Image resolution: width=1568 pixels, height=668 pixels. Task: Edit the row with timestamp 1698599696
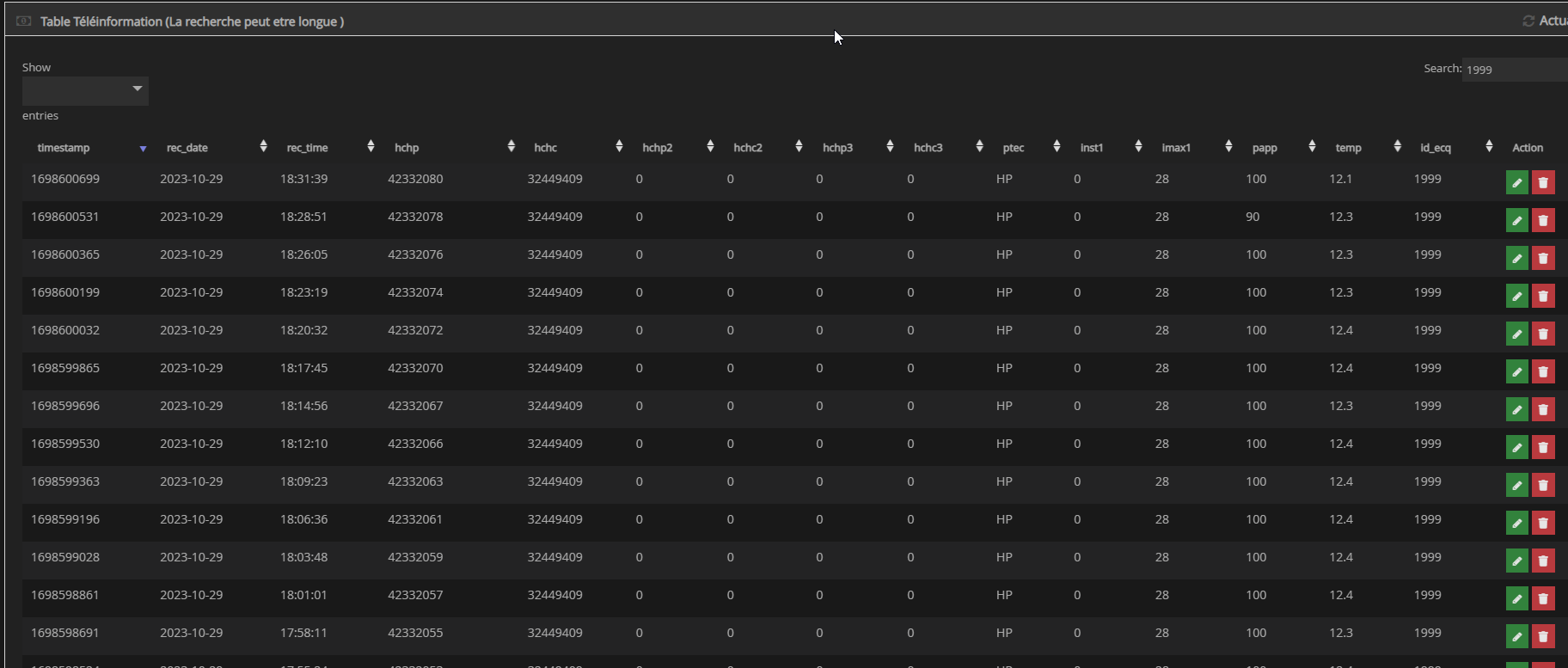(1517, 409)
